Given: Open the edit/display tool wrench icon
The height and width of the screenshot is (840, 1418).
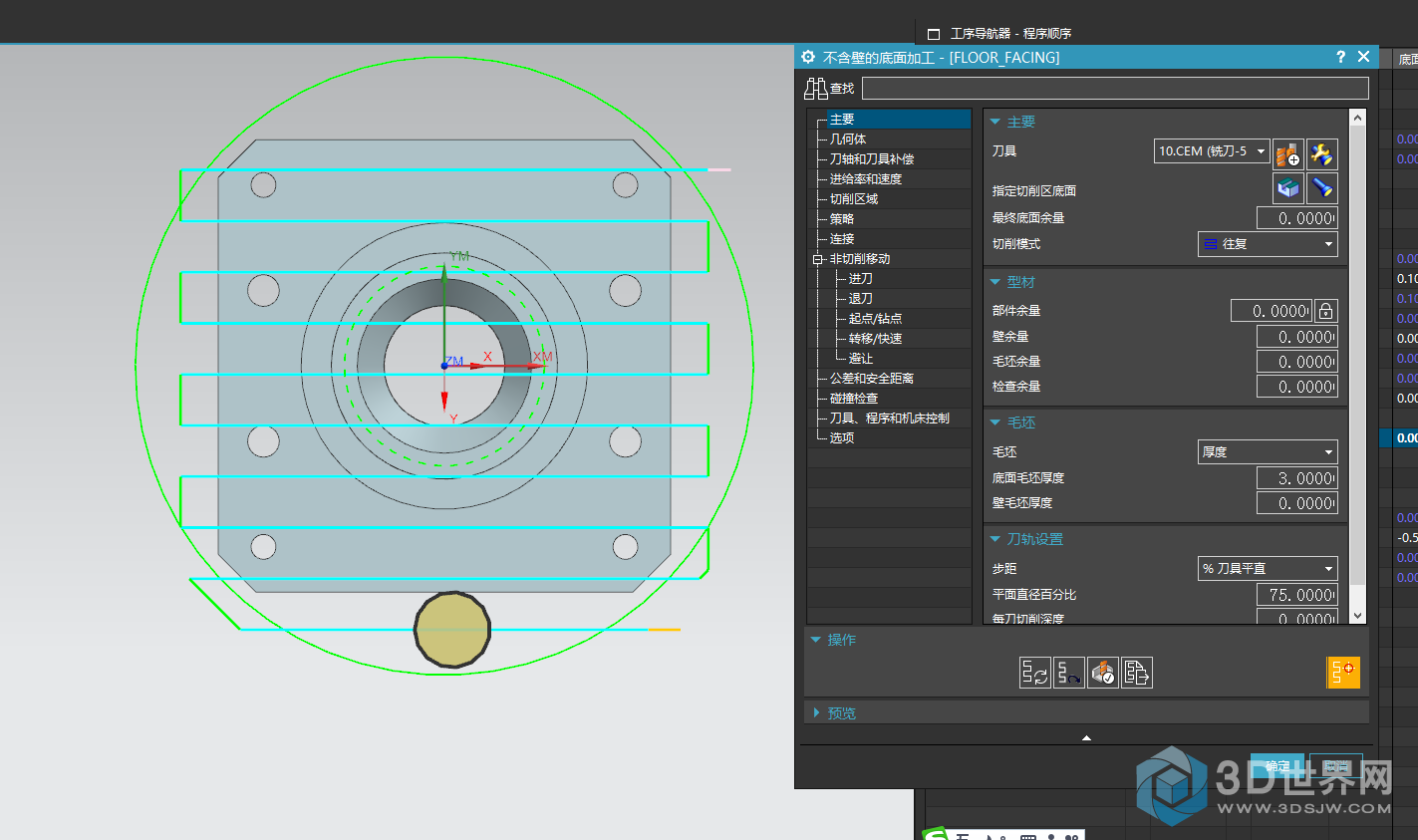Looking at the screenshot, I should coord(1322,153).
